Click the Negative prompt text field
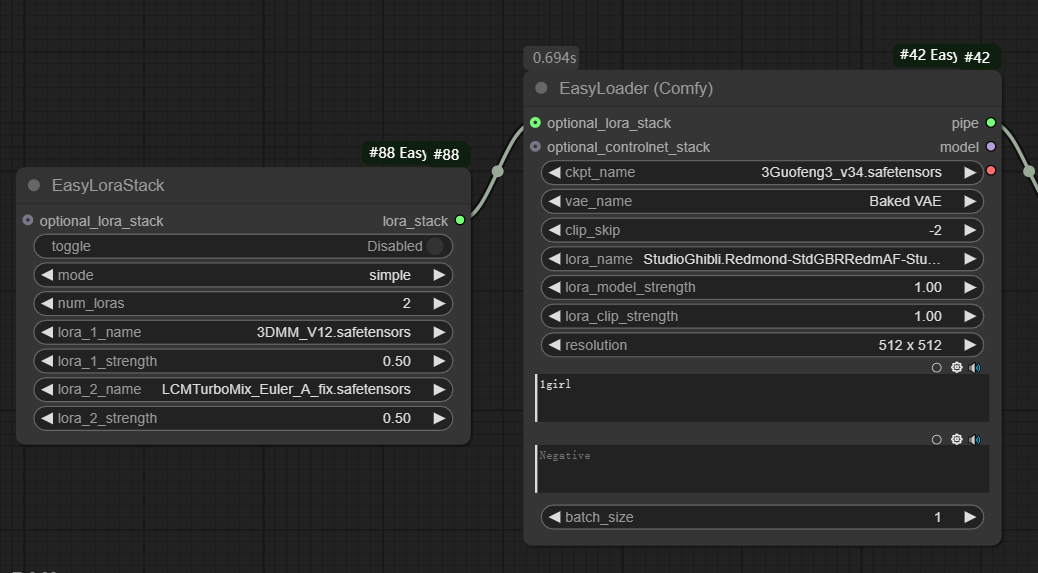Screen dimensions: 1038x573 pyautogui.click(x=761, y=469)
